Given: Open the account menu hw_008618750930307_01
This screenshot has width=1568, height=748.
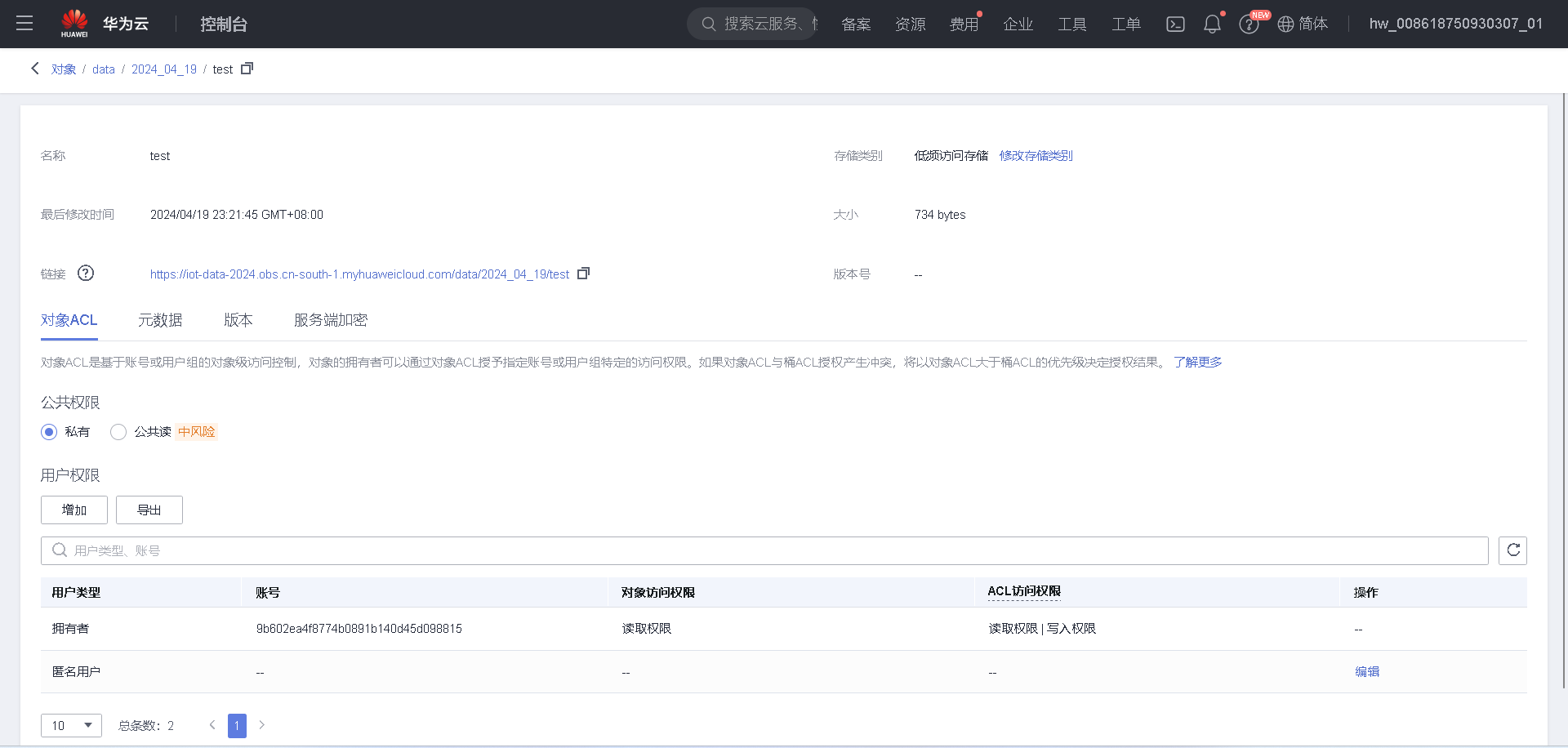Looking at the screenshot, I should [x=1457, y=24].
